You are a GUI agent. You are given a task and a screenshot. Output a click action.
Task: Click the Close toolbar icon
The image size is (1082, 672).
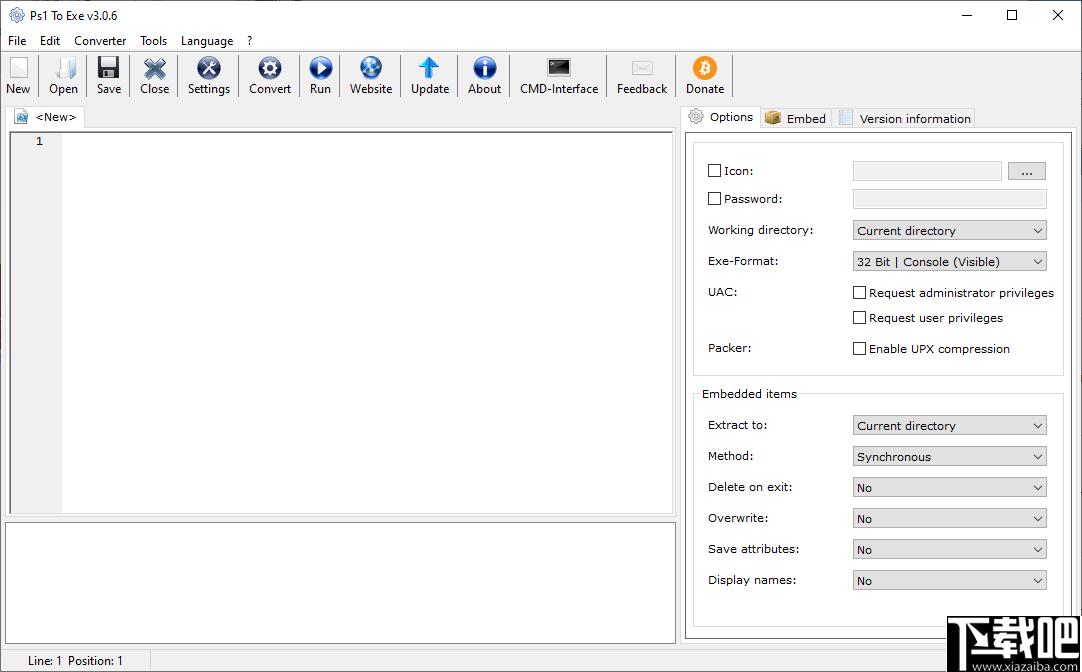point(155,68)
